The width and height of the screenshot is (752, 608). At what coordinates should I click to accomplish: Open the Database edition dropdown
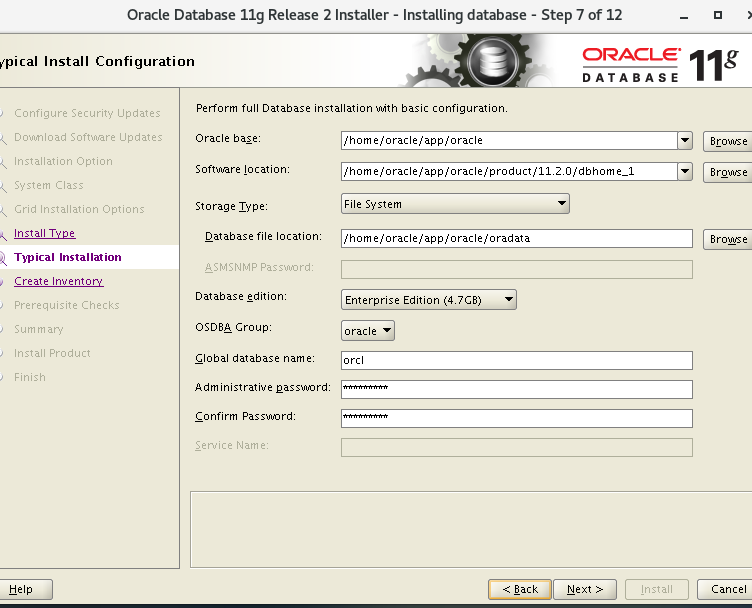[x=429, y=300]
